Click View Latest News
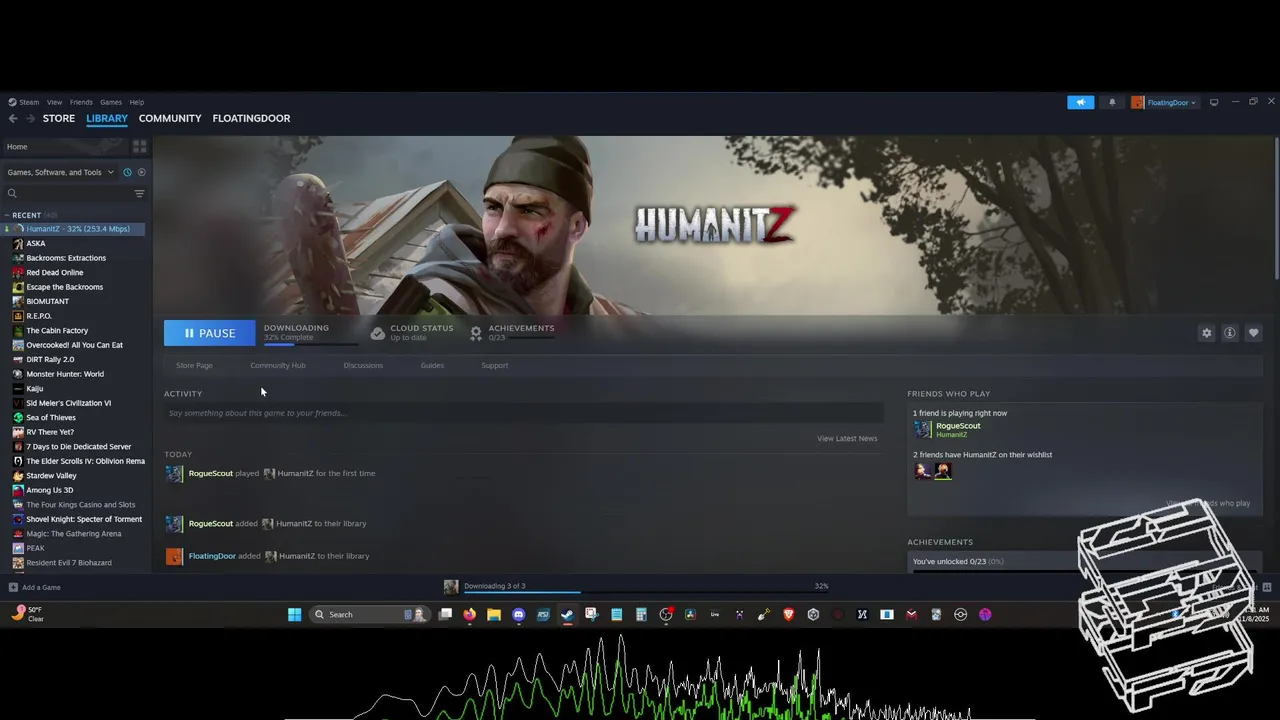 tap(847, 438)
